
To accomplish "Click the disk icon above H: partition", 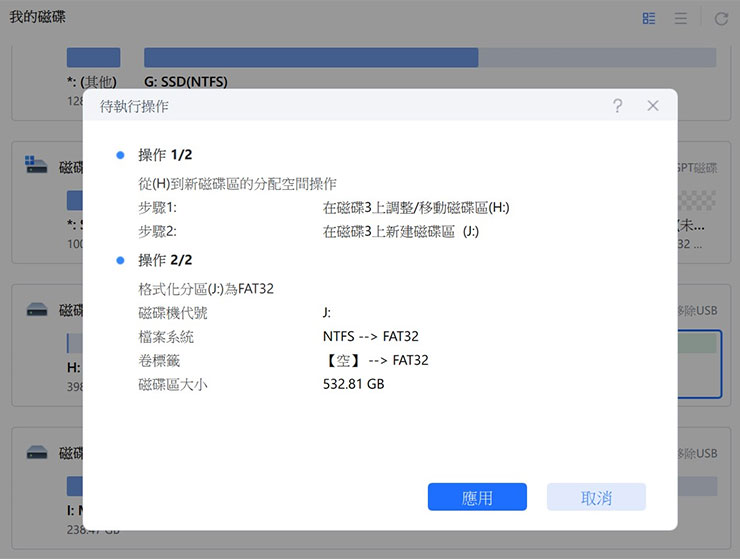I will [x=36, y=310].
